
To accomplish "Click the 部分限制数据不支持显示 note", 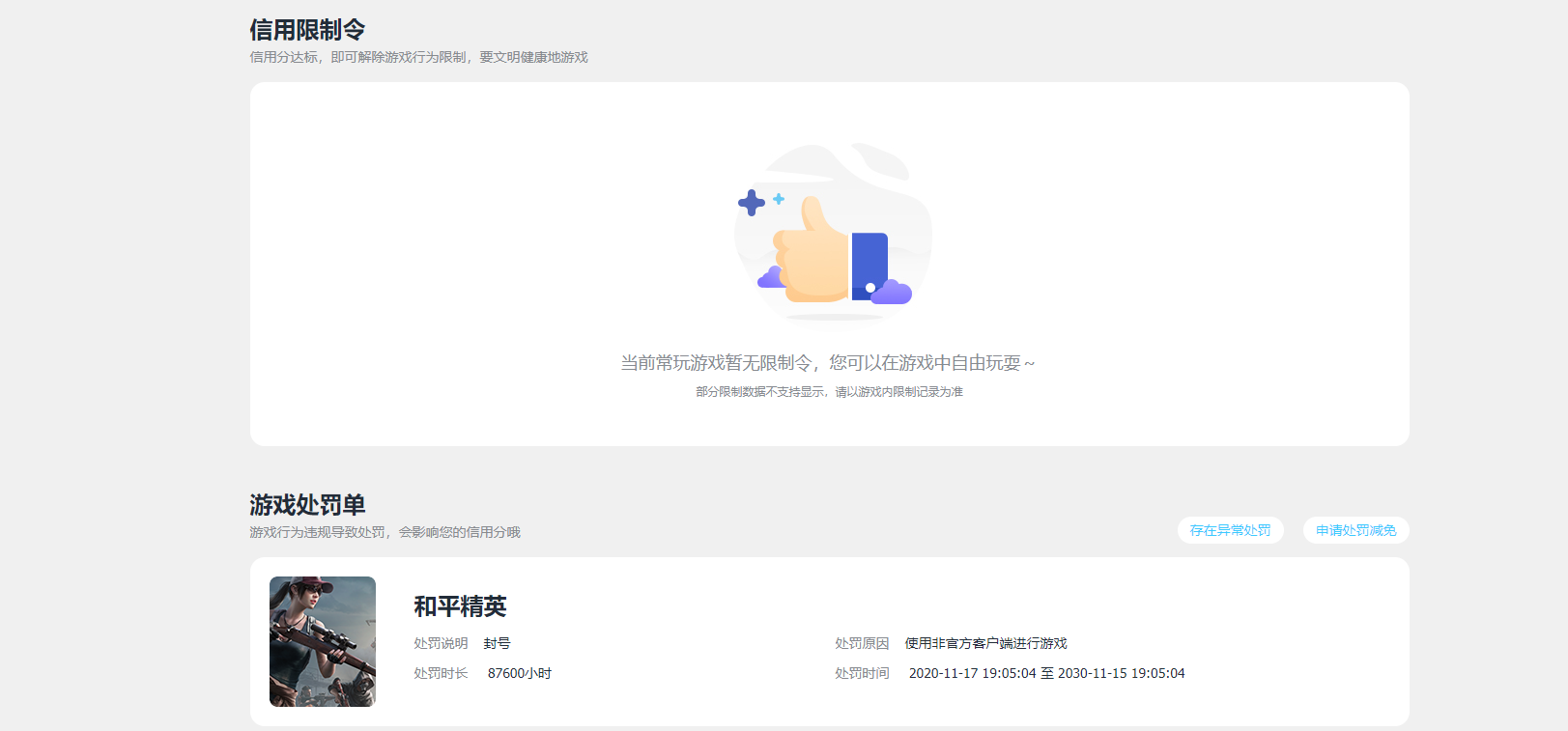I will (x=829, y=392).
